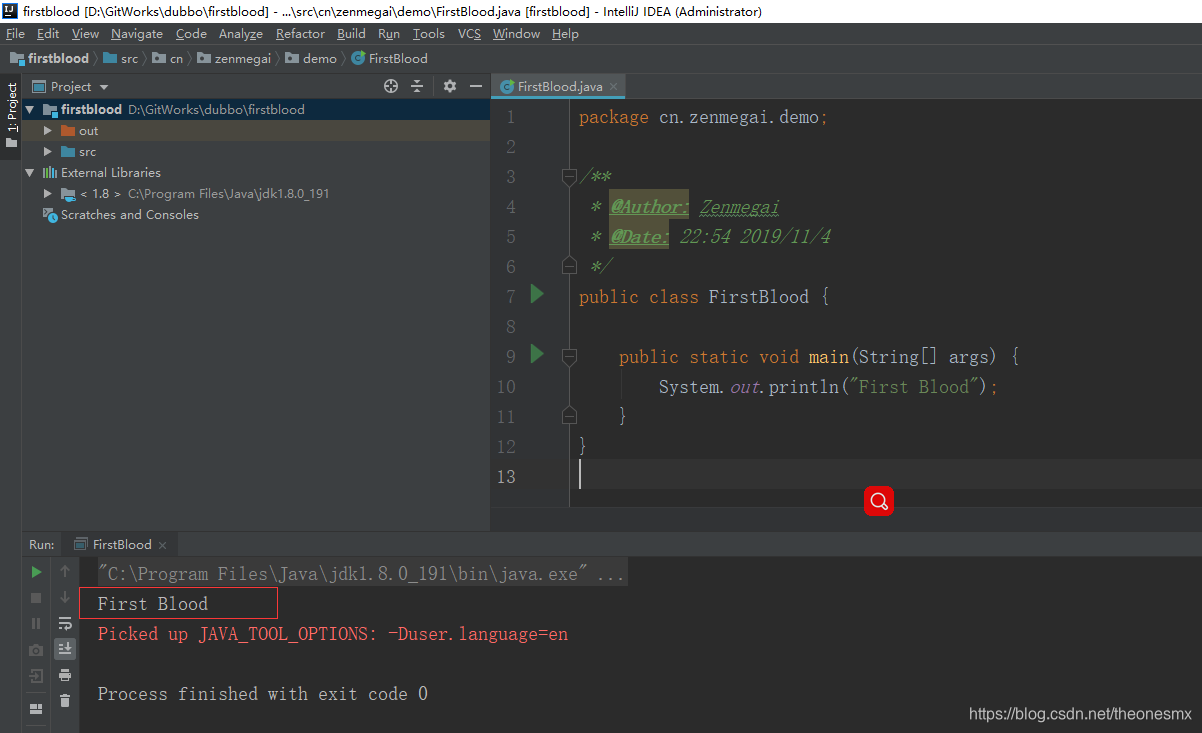This screenshot has width=1202, height=733.
Task: Open the Window menu
Action: pos(516,34)
